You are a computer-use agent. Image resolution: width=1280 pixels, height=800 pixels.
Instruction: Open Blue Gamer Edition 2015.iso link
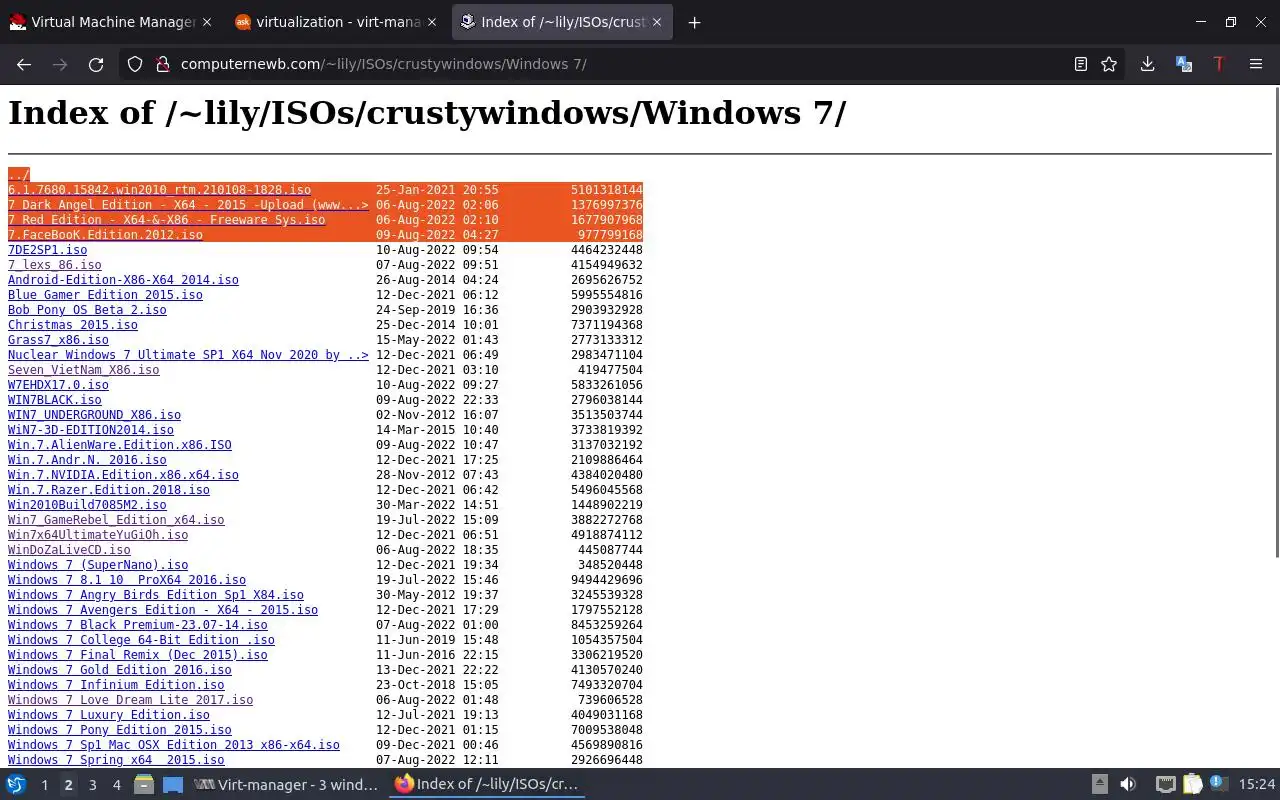(105, 295)
